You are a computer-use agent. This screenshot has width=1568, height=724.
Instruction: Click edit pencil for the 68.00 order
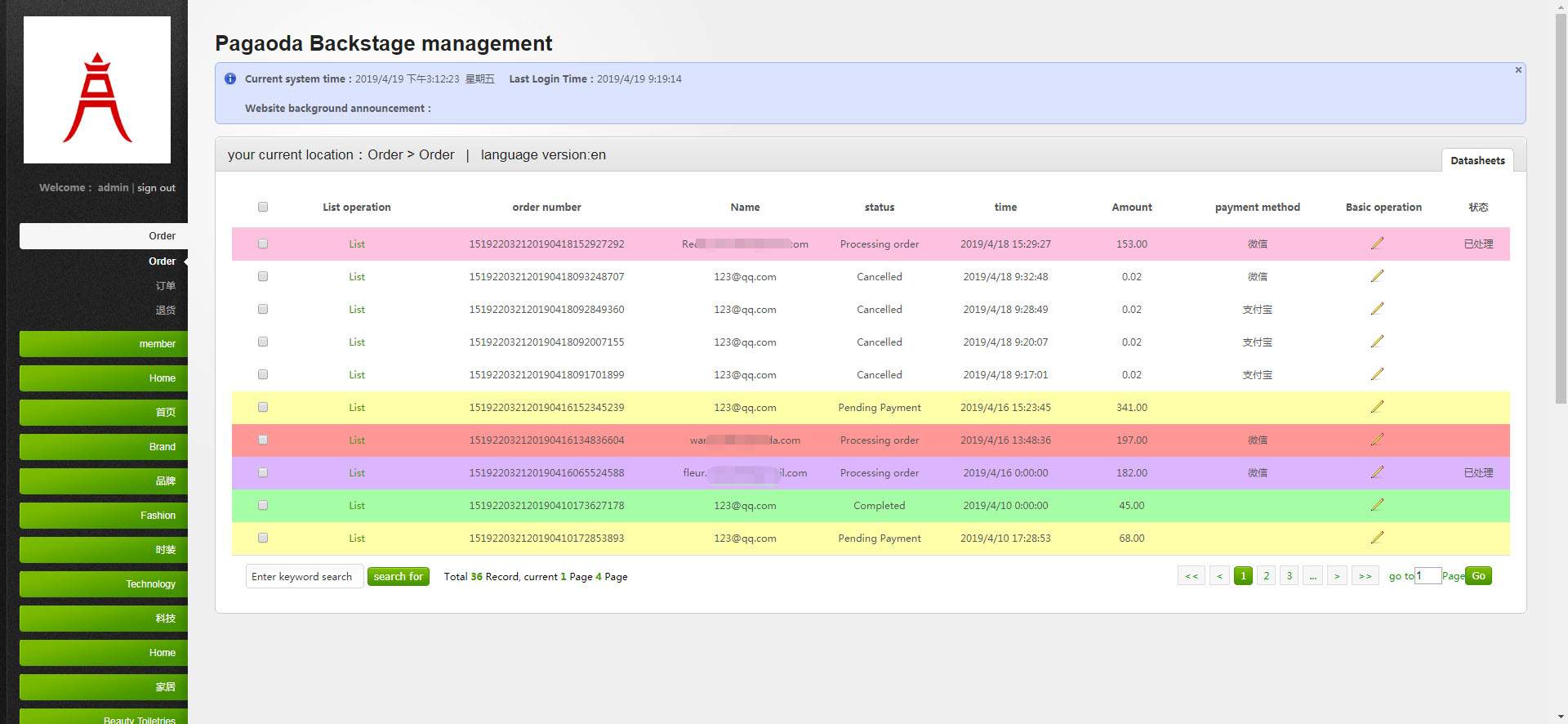(x=1377, y=538)
